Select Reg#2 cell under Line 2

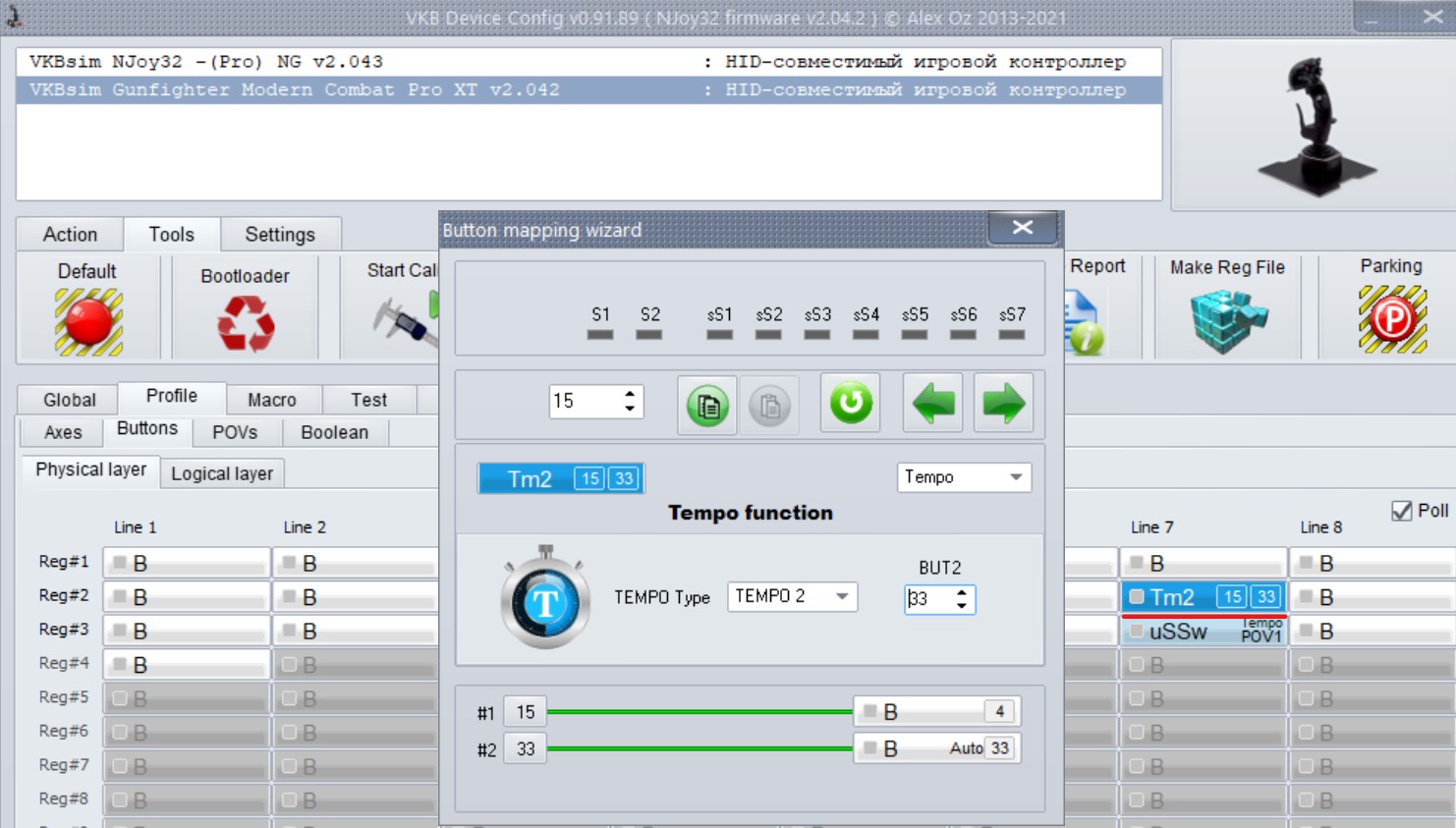click(x=357, y=597)
